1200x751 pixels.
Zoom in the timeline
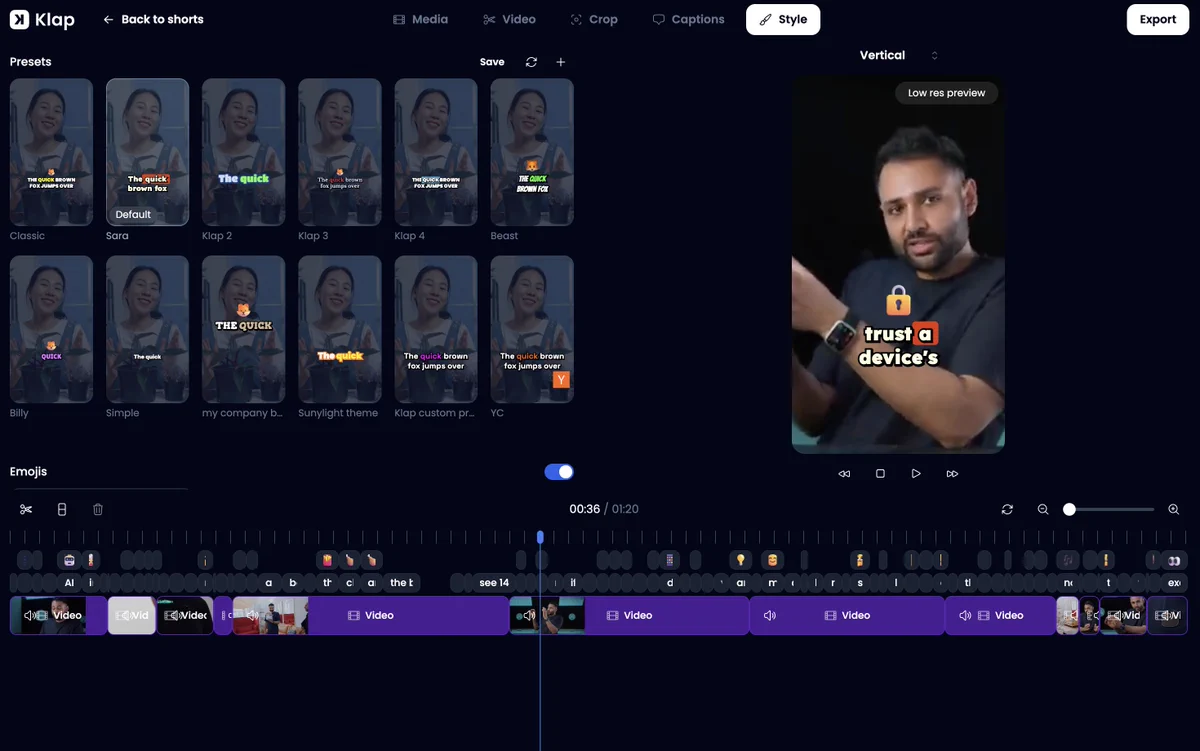[x=1174, y=509]
